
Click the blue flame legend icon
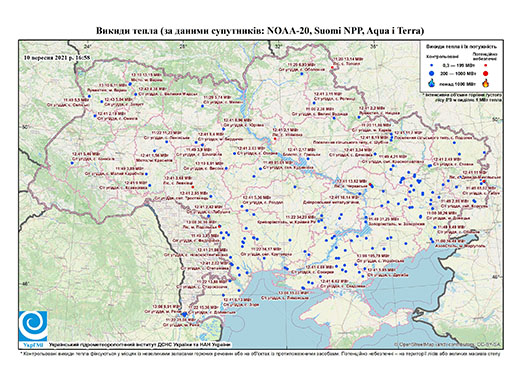coord(432,83)
